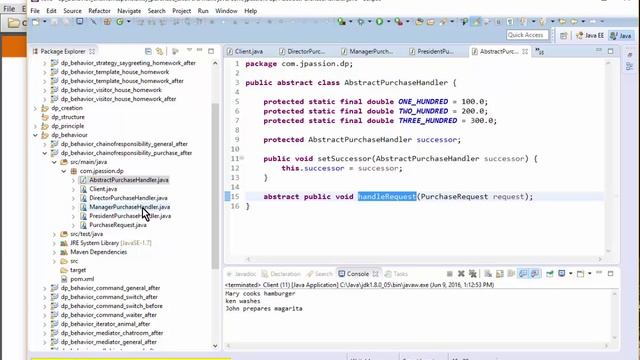Screen dimensions: 640x360
Task: Click the Pin Console icon
Action: click(550, 273)
